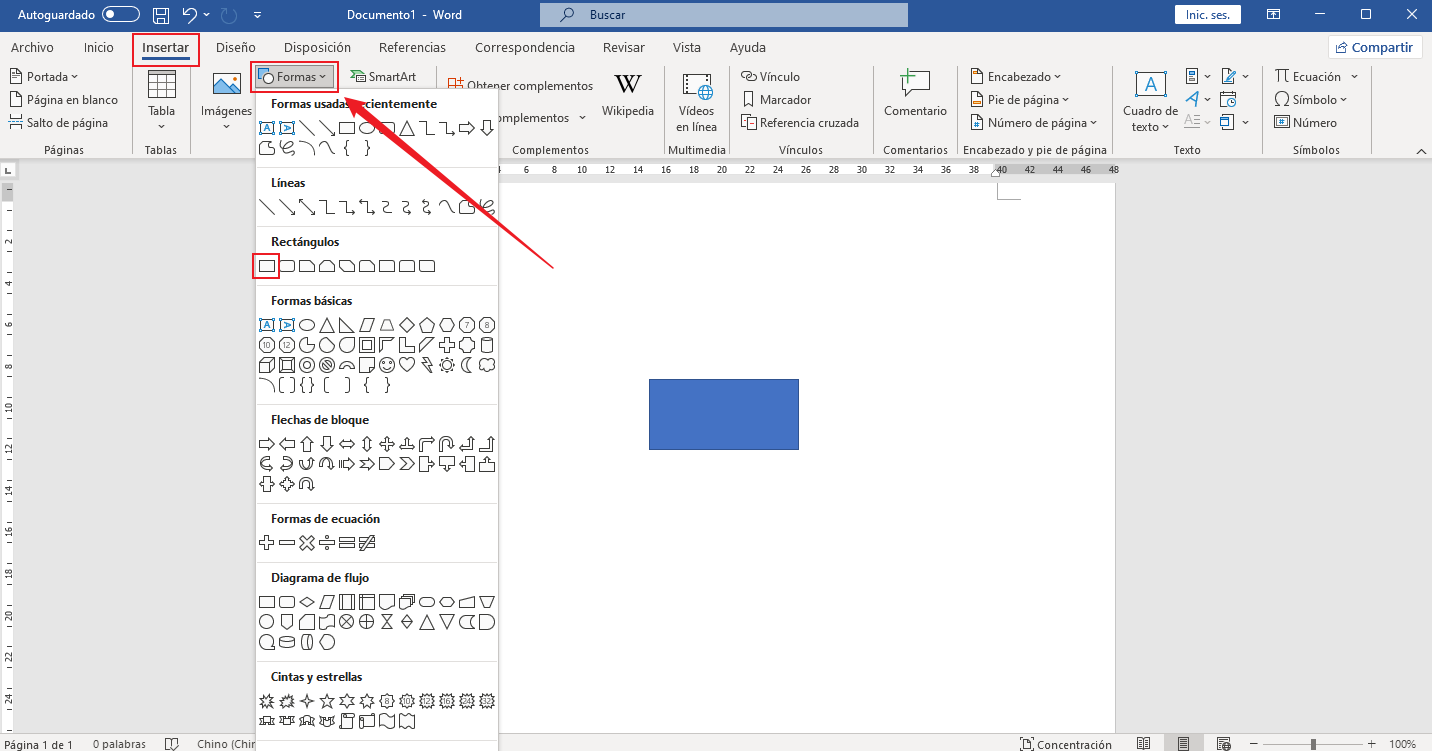Insert a Marcador bookmark
The height and width of the screenshot is (751, 1432).
pyautogui.click(x=777, y=99)
